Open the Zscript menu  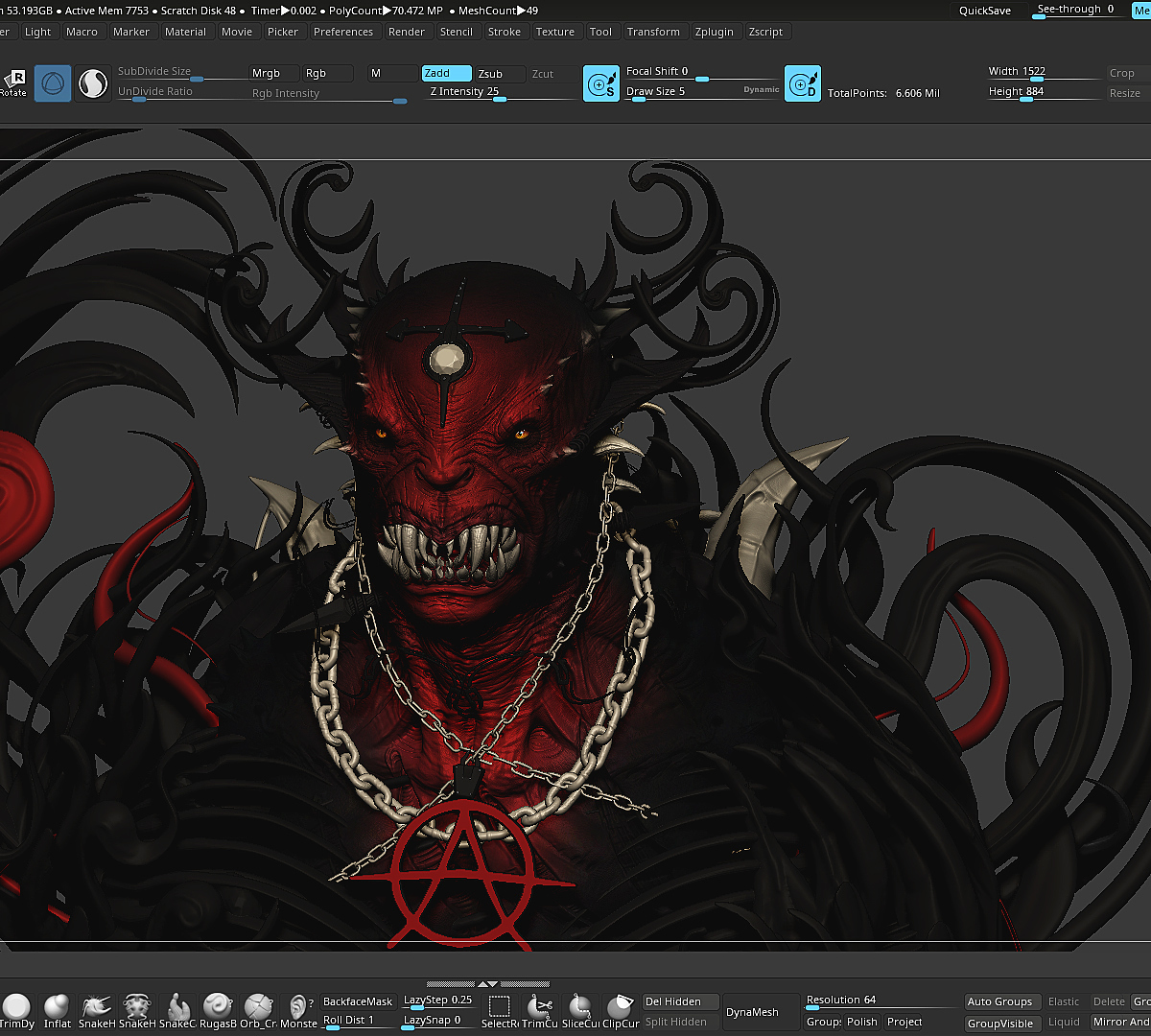[x=765, y=32]
